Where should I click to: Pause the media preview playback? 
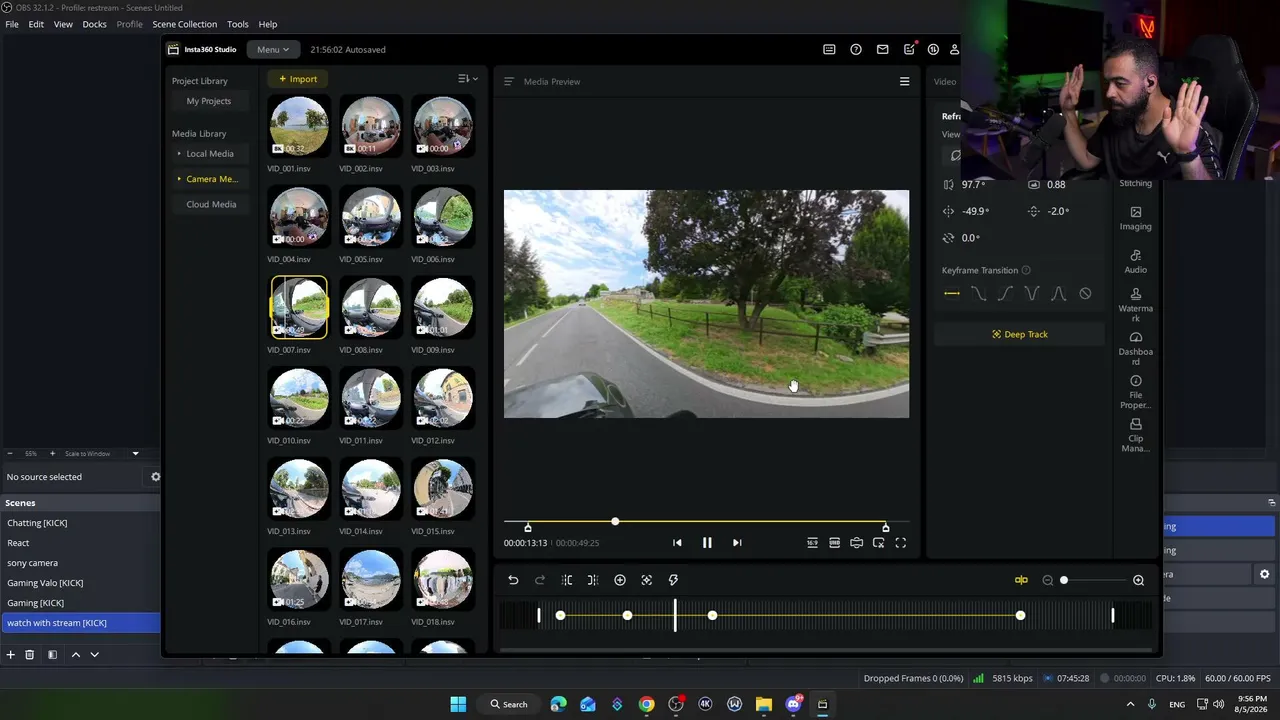(707, 543)
